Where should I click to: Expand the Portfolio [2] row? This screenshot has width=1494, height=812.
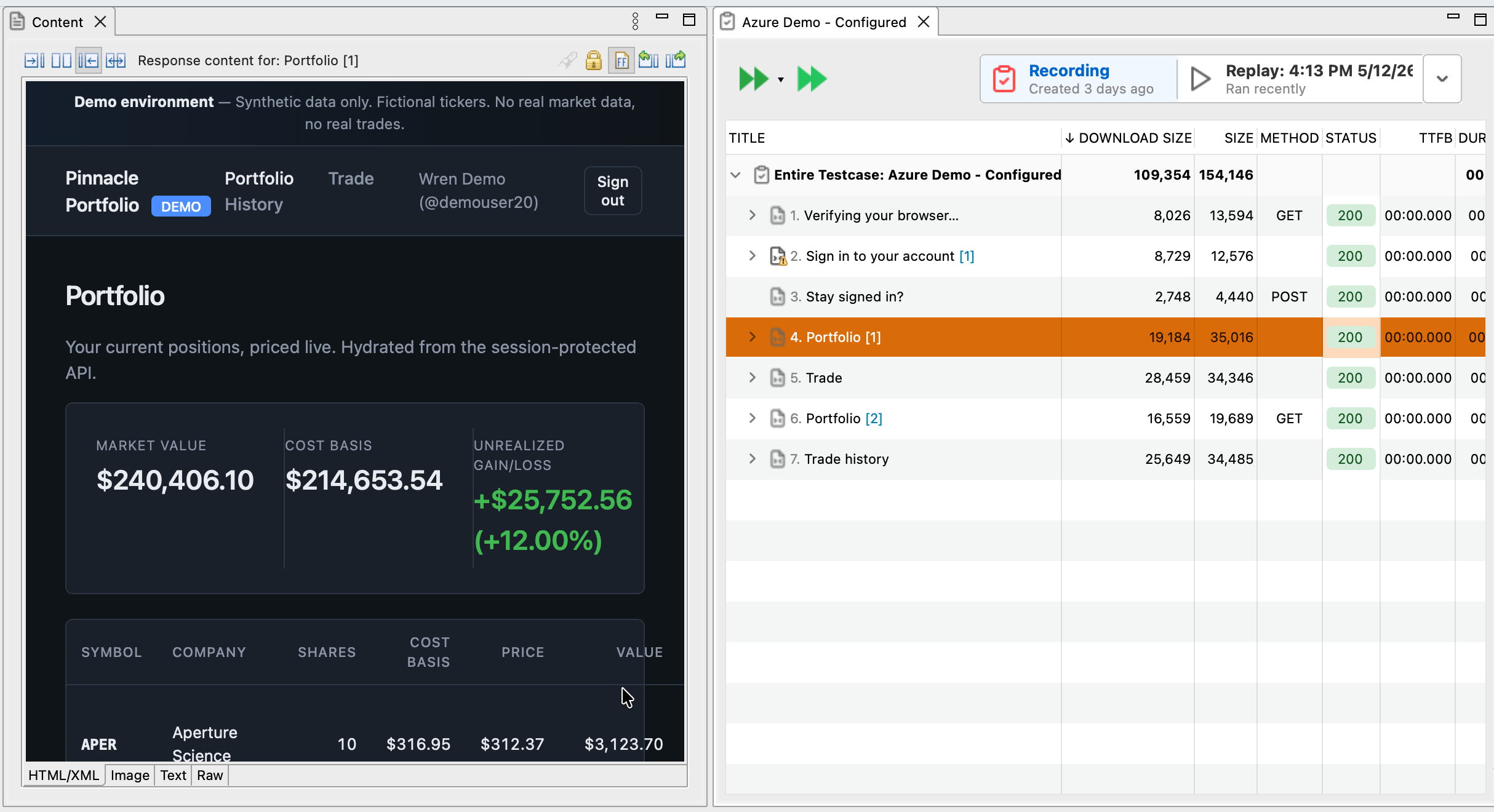pyautogui.click(x=752, y=418)
